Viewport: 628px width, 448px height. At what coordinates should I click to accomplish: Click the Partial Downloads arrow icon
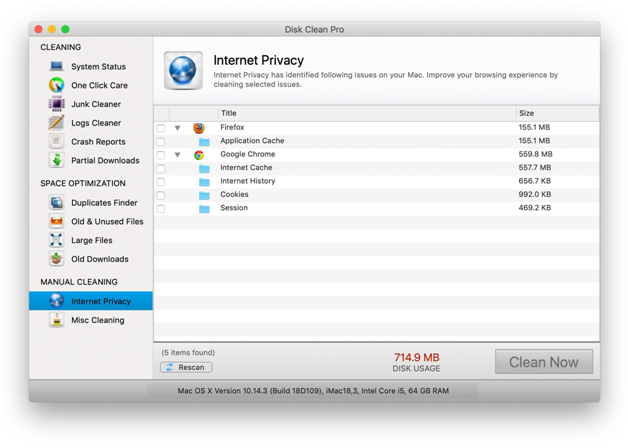coord(56,160)
